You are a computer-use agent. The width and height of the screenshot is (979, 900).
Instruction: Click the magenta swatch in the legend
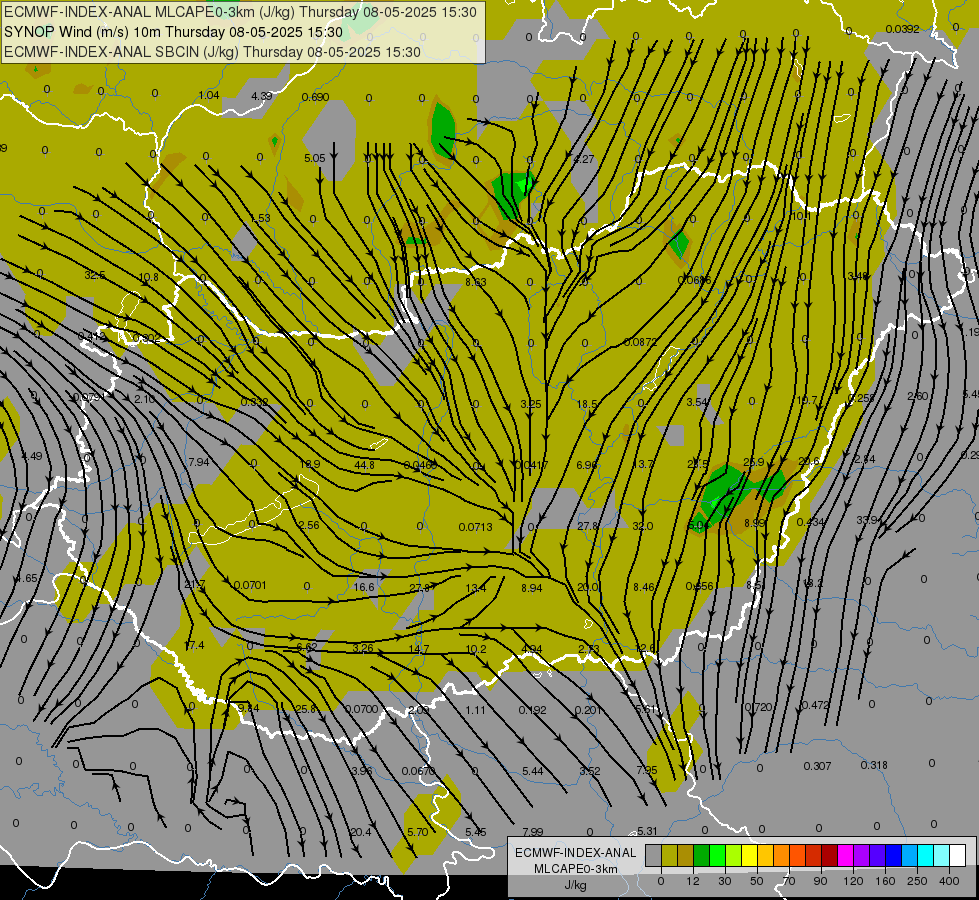[846, 856]
